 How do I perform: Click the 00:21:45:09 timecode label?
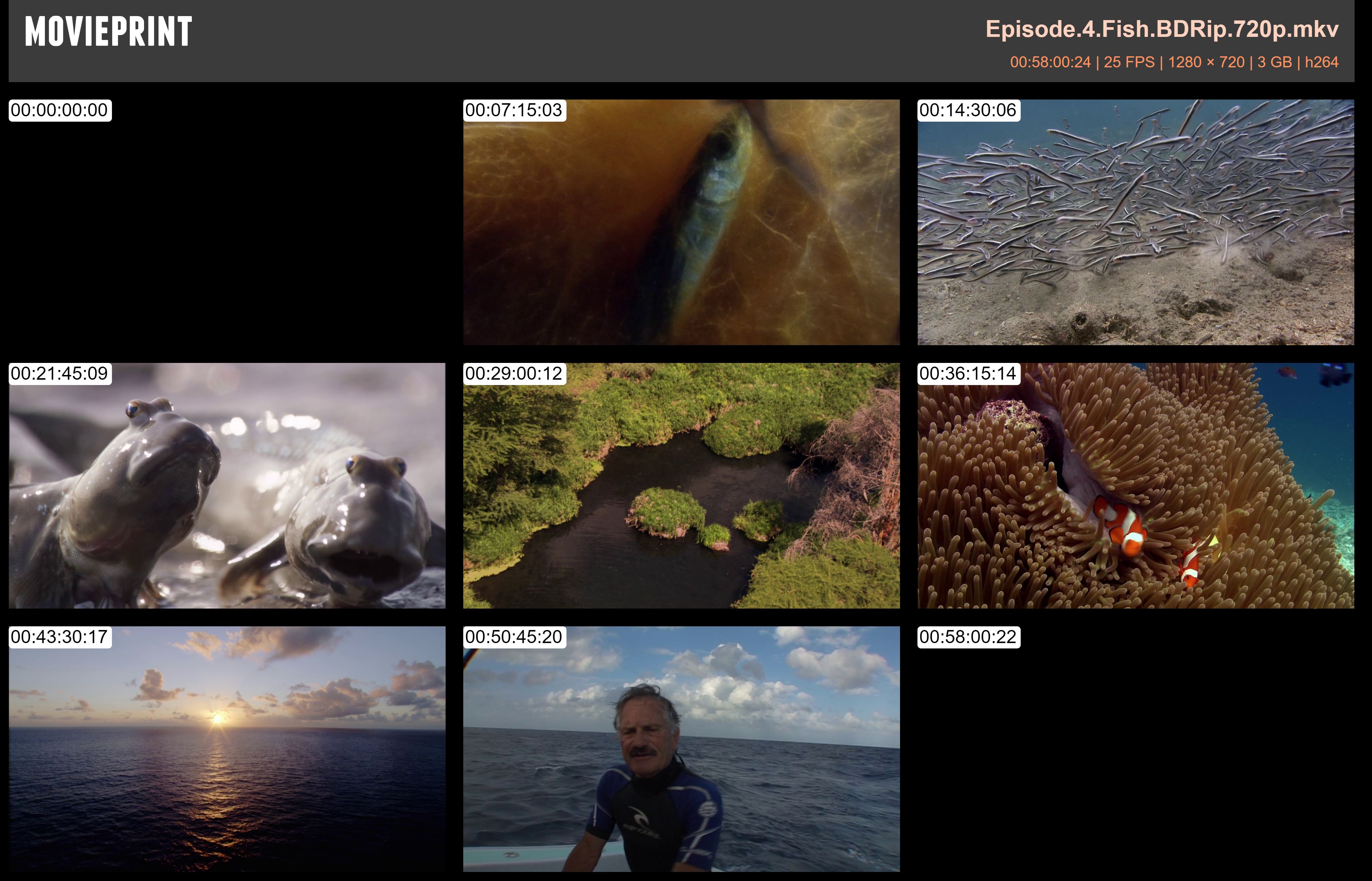[59, 374]
